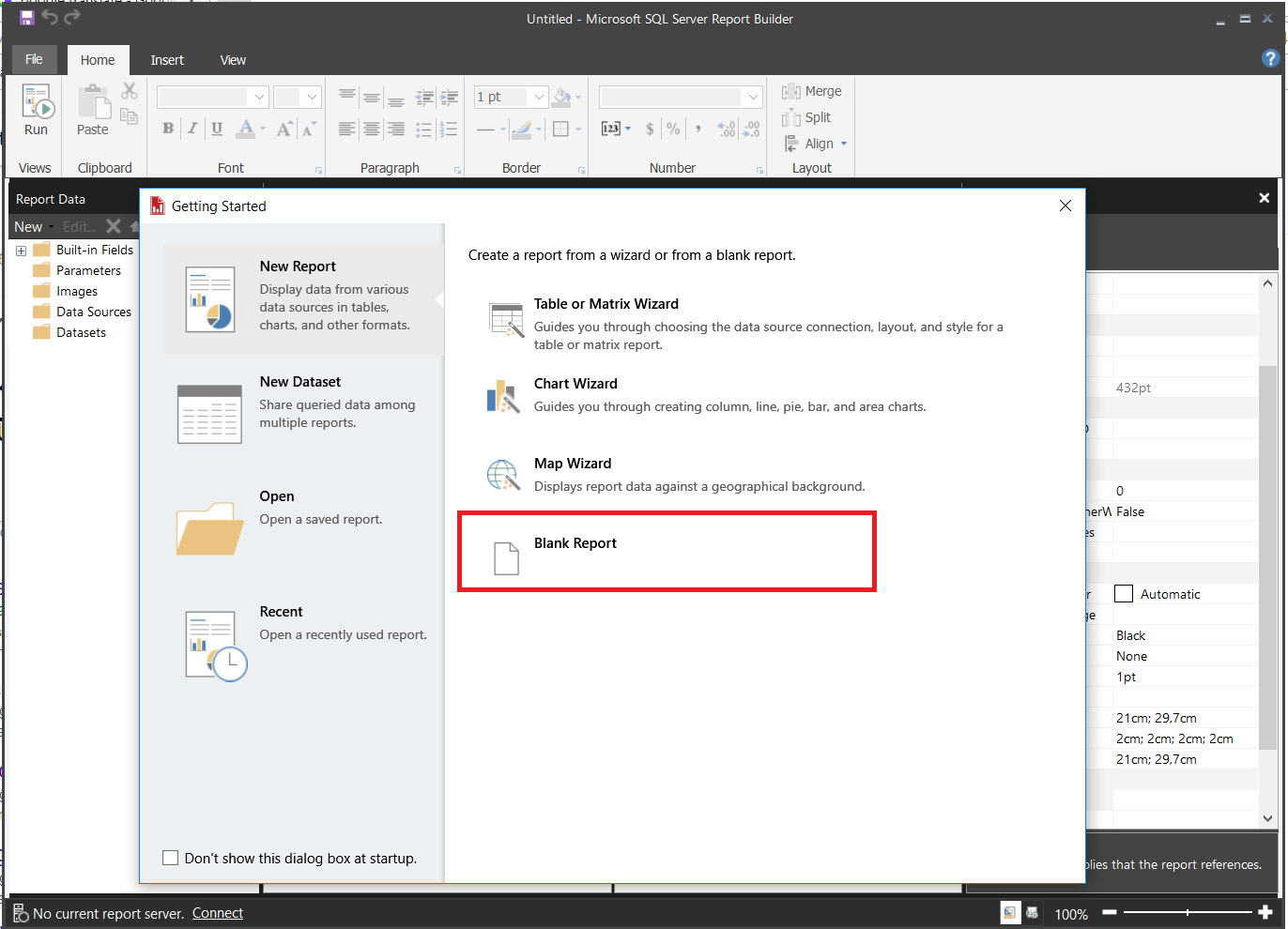
Task: Click the percent format icon
Action: click(674, 129)
